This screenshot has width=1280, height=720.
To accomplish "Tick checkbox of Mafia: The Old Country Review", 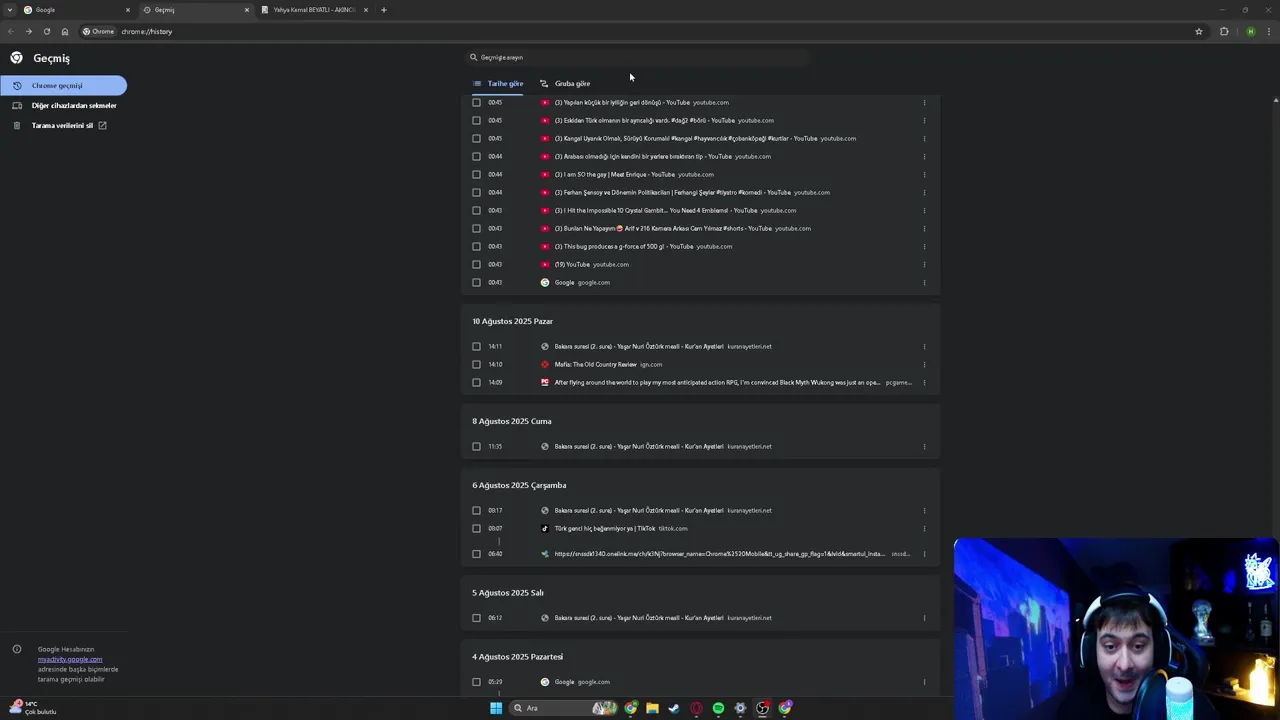I will (x=476, y=364).
